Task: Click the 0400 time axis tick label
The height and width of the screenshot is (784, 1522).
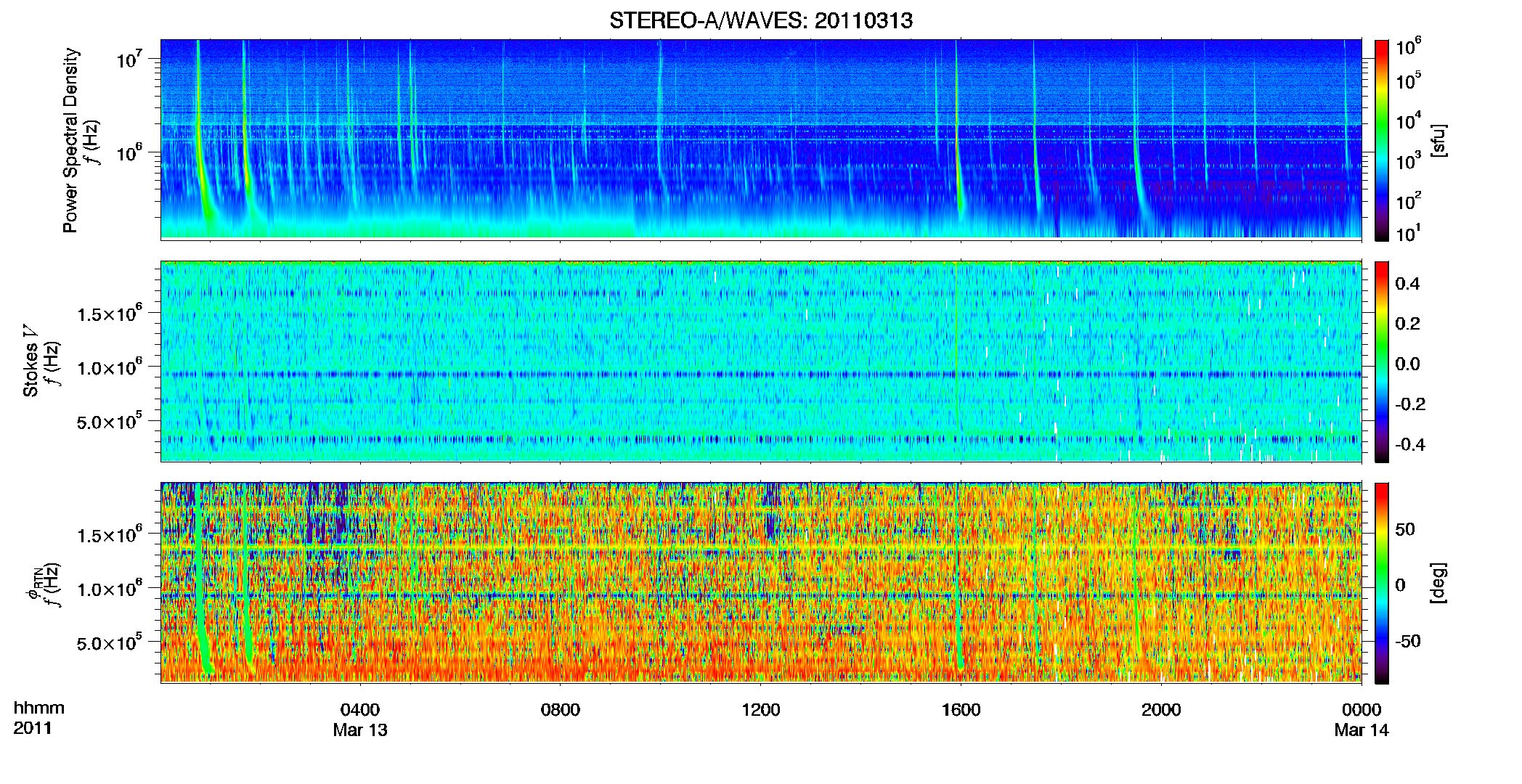Action: [x=360, y=709]
